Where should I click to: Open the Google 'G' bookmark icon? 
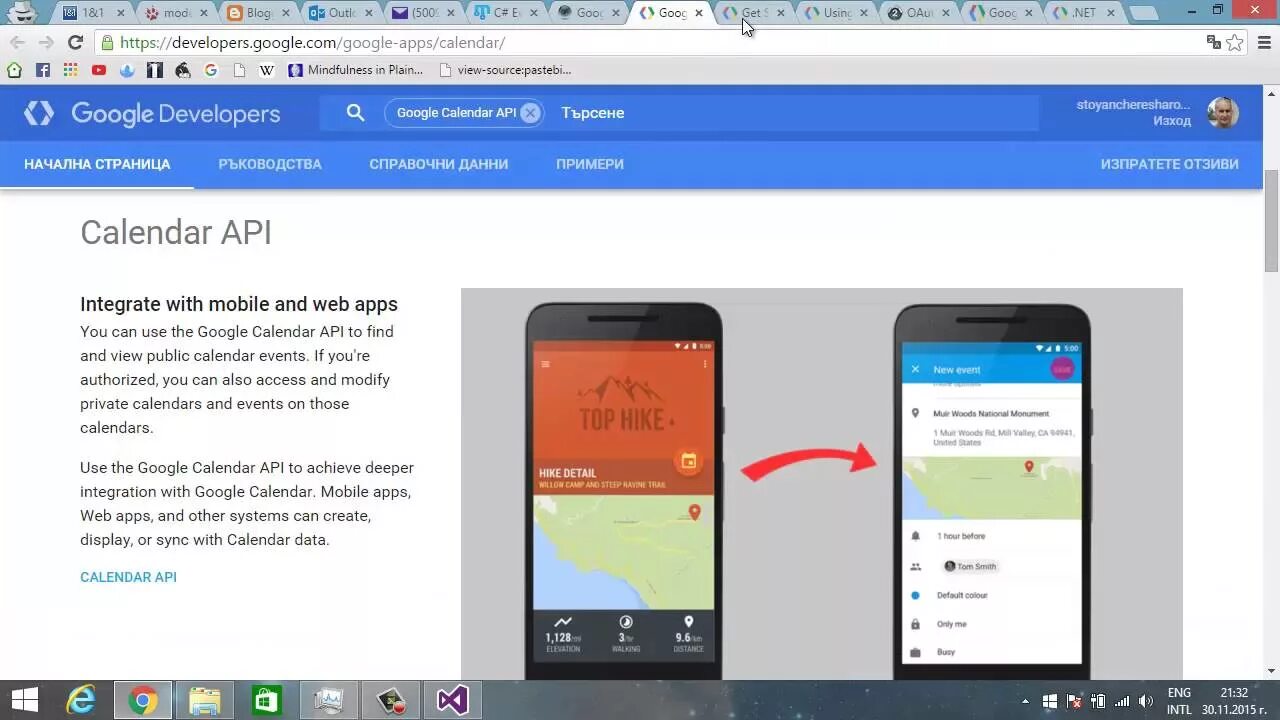click(210, 70)
